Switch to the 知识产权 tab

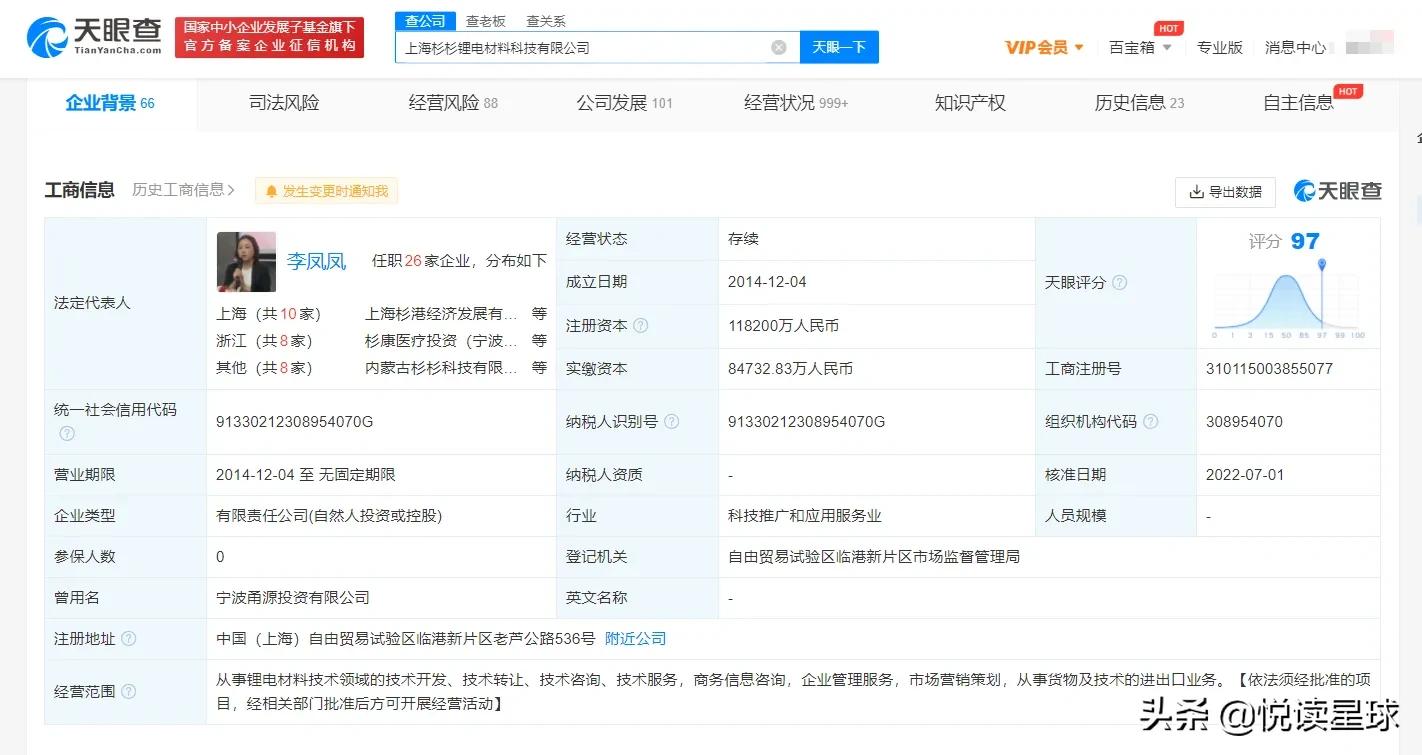click(970, 103)
